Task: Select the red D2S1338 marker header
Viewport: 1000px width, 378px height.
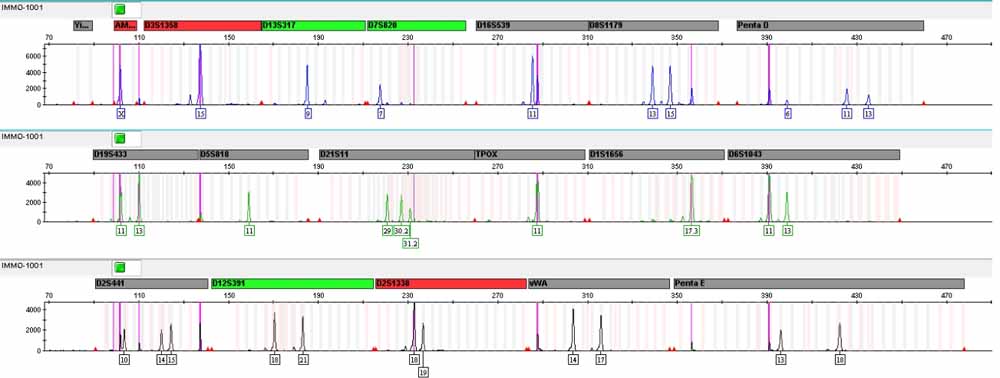Action: pyautogui.click(x=451, y=283)
